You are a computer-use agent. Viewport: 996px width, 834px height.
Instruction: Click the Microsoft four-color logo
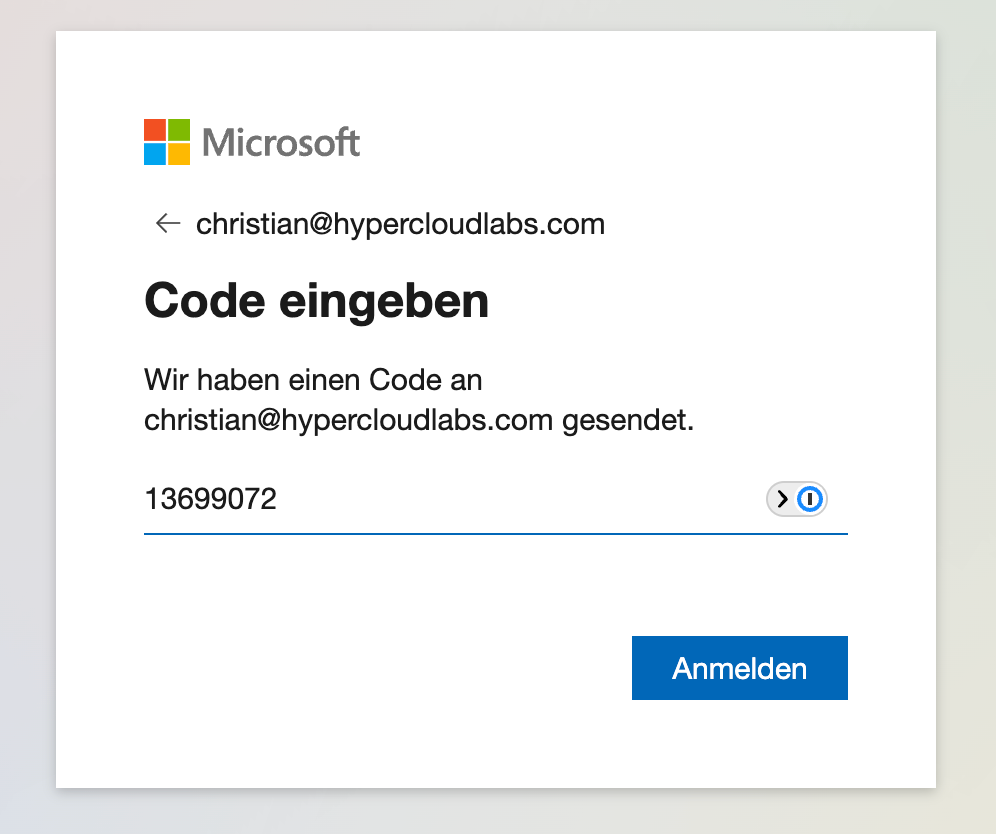pyautogui.click(x=167, y=142)
